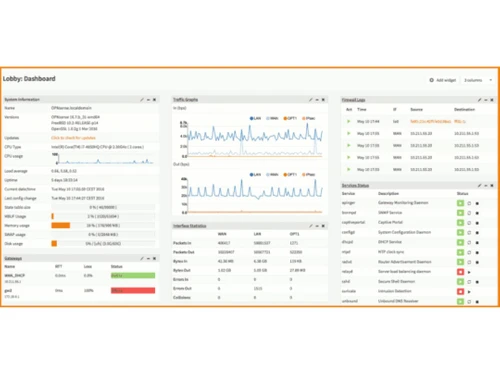Edit the Interface Statistics widget settings
Image resolution: width=500 pixels, height=375 pixels.
(311, 226)
